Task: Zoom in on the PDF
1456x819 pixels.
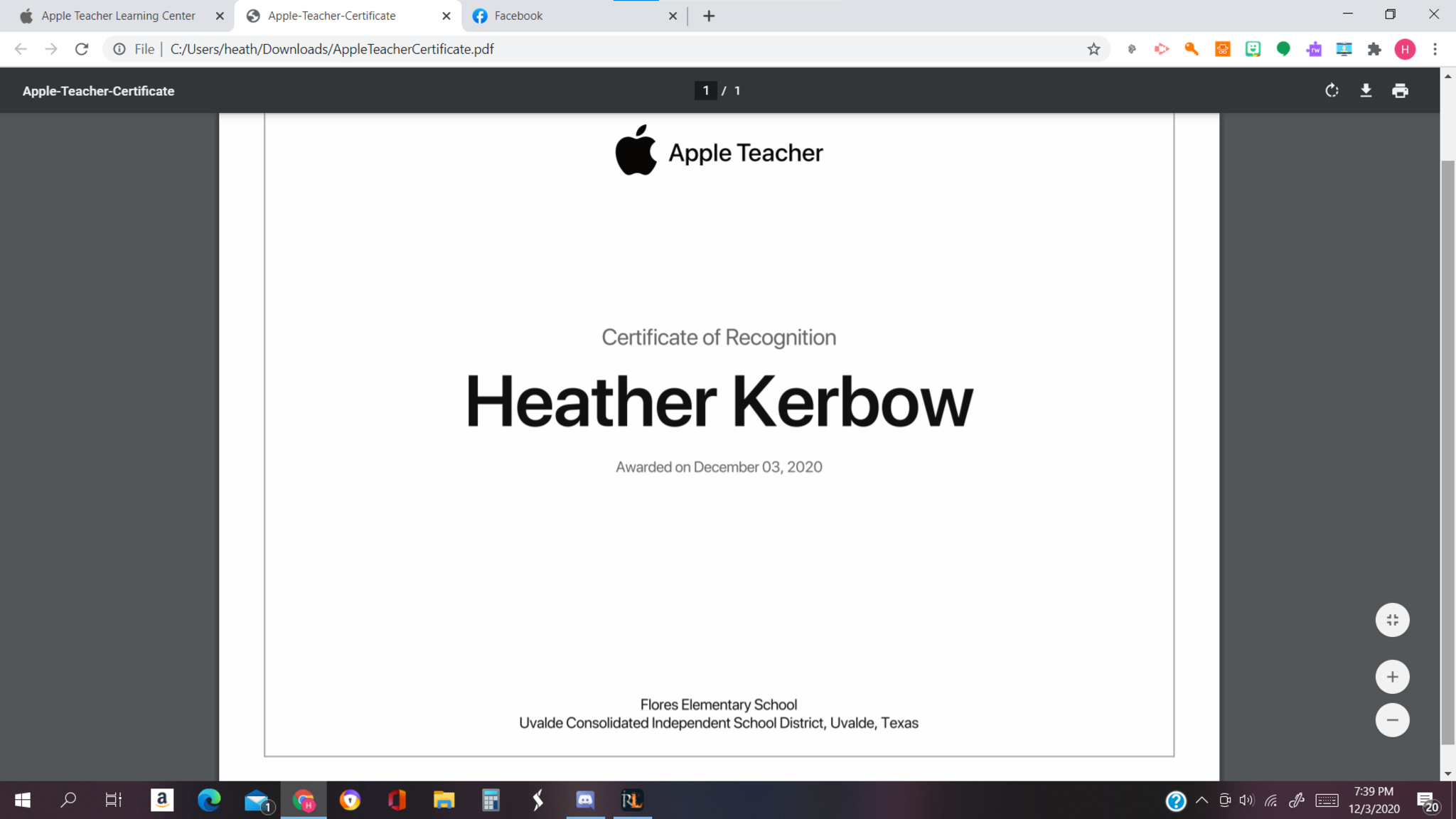Action: pos(1392,677)
